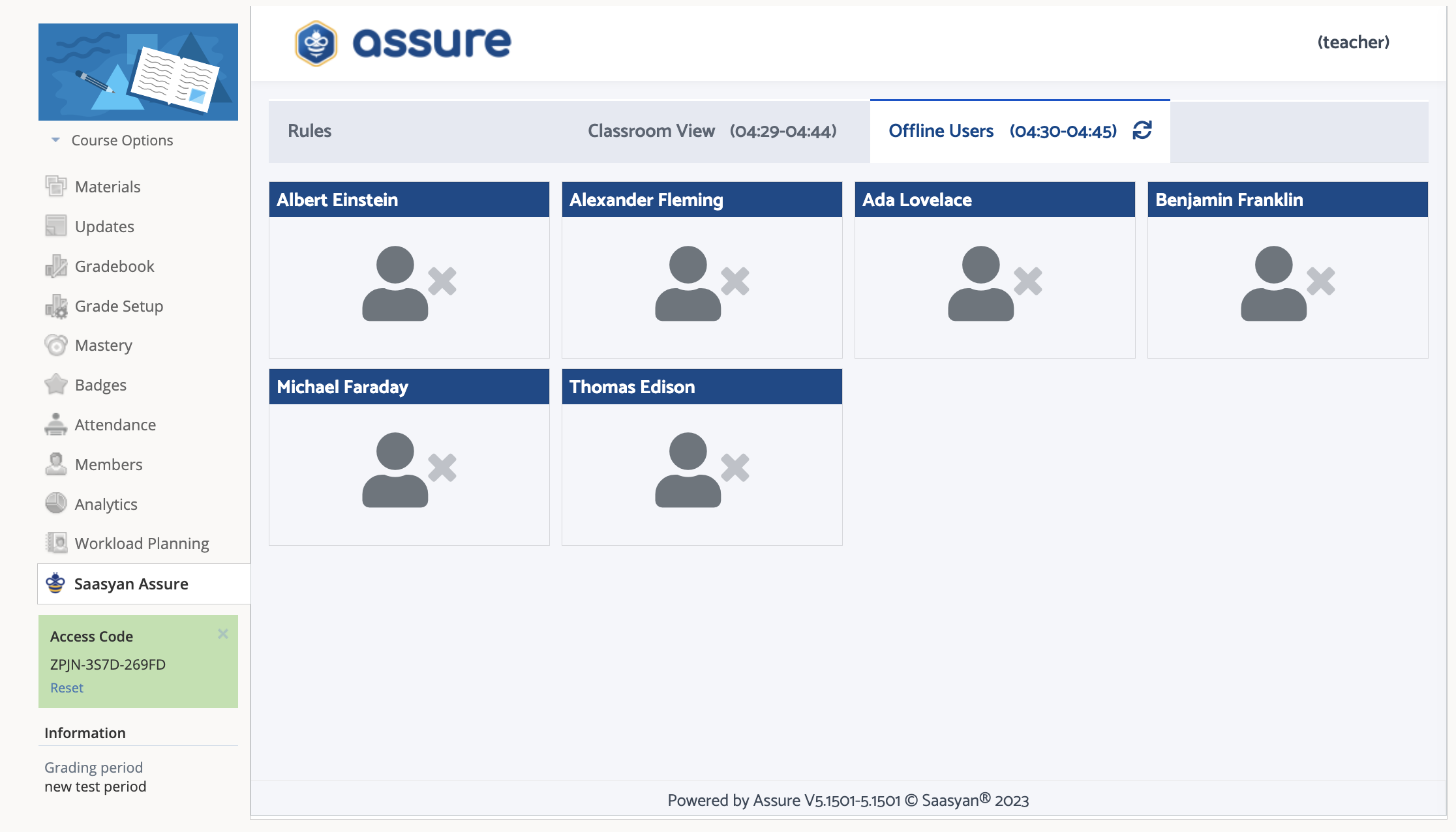Click the Reset access code link
The width and height of the screenshot is (1456, 832).
coord(67,687)
